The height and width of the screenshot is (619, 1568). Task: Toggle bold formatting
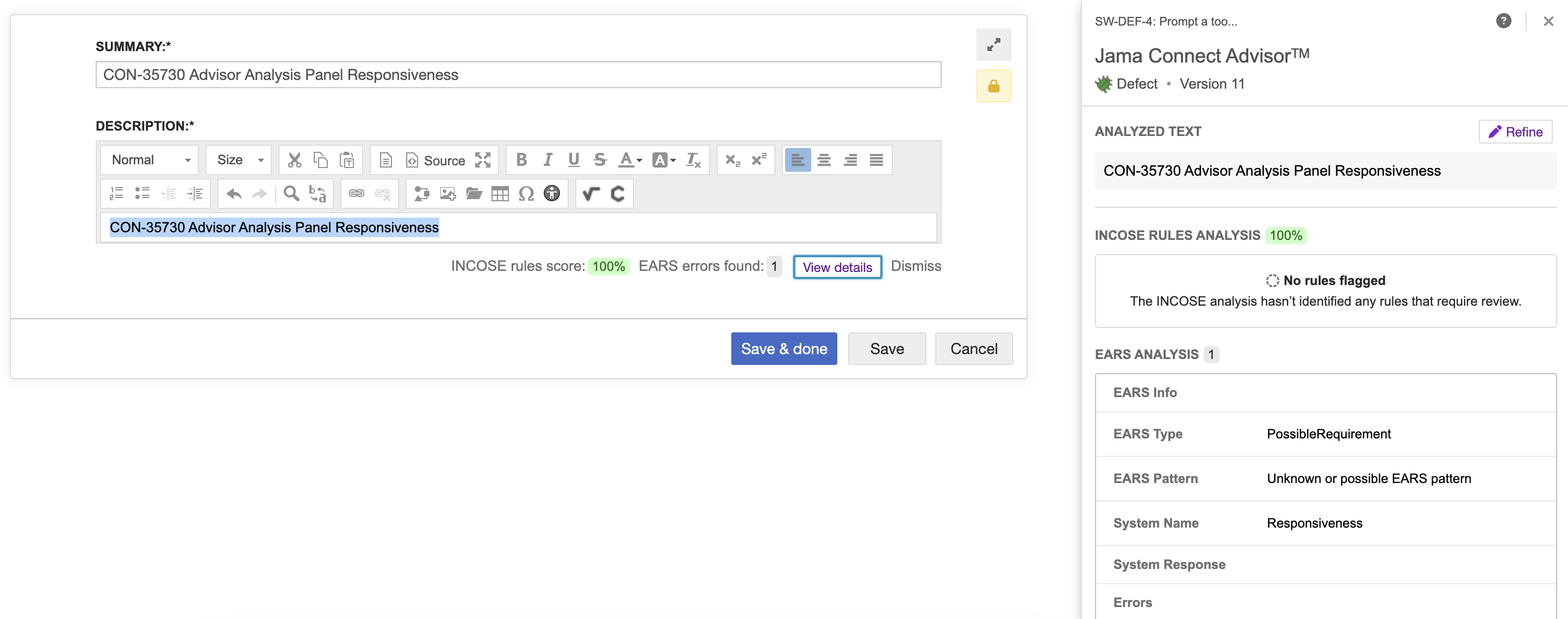point(521,159)
